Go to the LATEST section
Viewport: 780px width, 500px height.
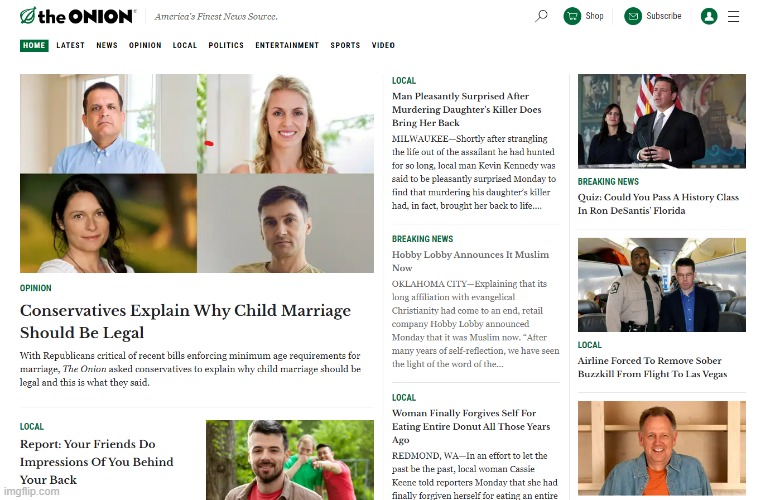71,45
